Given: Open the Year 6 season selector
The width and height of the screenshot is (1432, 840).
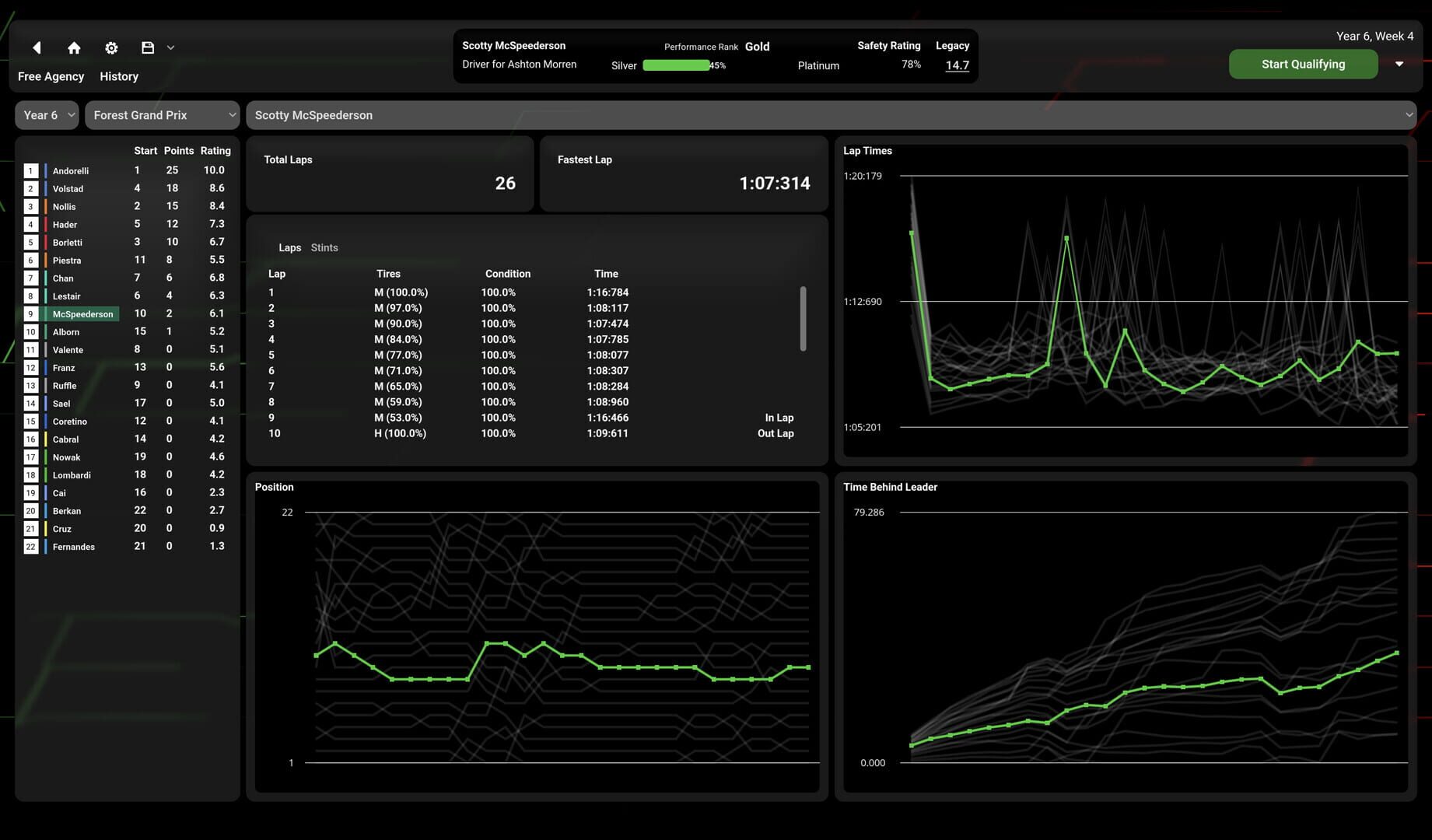Looking at the screenshot, I should (x=46, y=114).
